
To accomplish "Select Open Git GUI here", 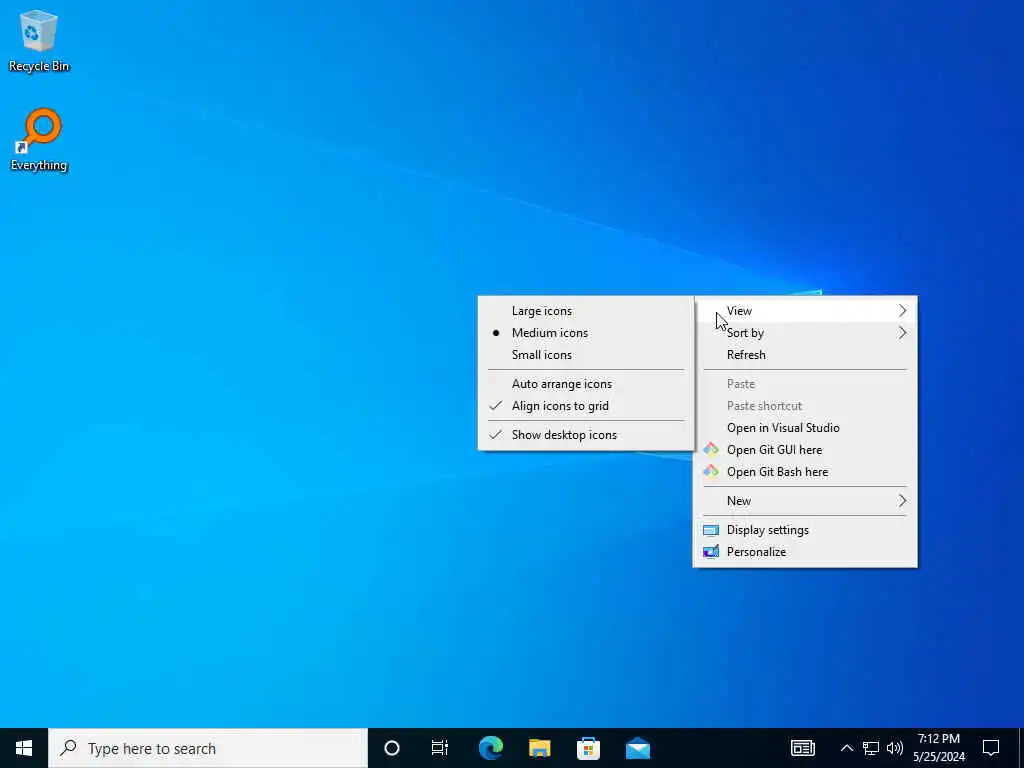I will pos(805,449).
